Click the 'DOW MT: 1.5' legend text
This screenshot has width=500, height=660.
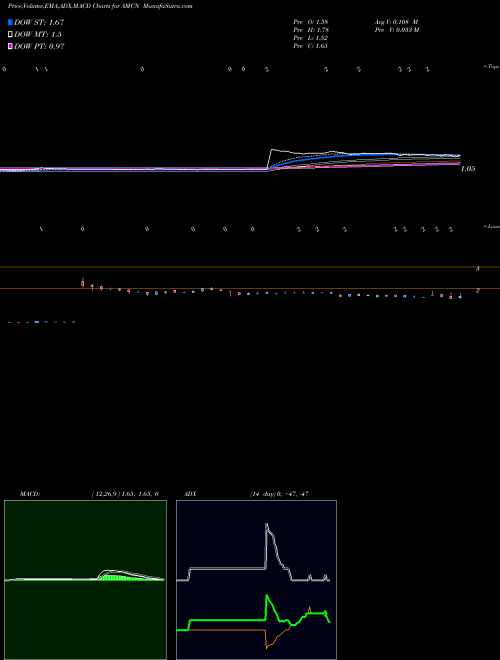[37, 35]
